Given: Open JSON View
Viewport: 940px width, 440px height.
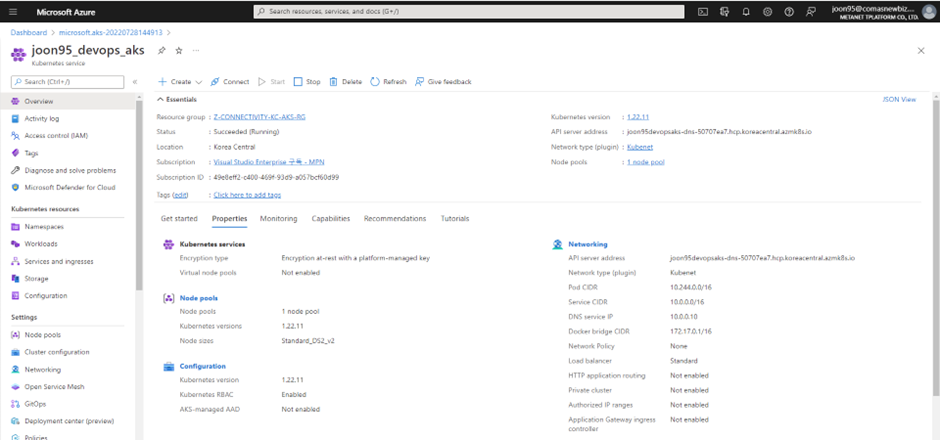Looking at the screenshot, I should (x=899, y=100).
